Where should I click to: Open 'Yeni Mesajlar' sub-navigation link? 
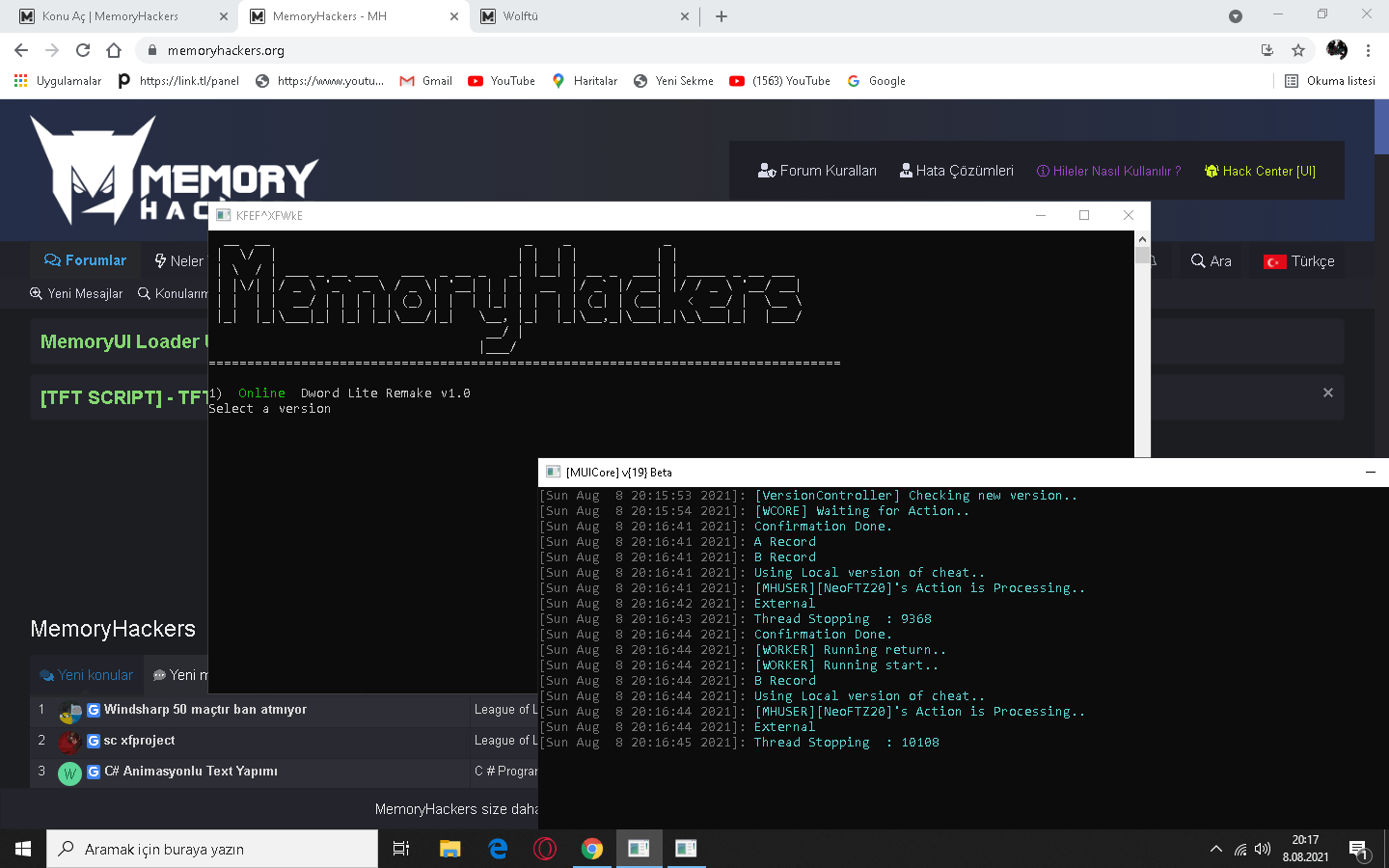coord(76,293)
